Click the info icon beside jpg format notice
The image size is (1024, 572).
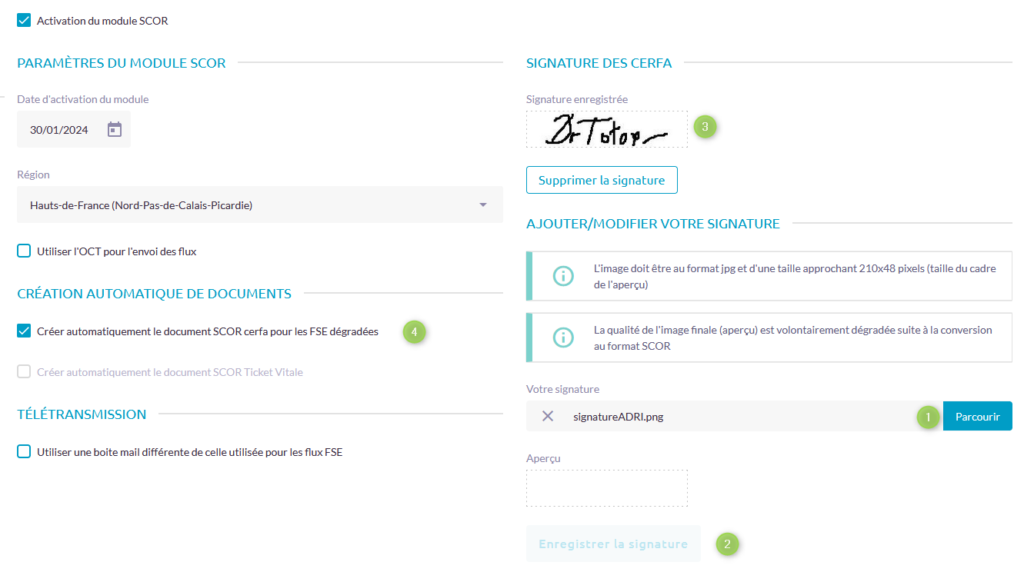tap(563, 276)
